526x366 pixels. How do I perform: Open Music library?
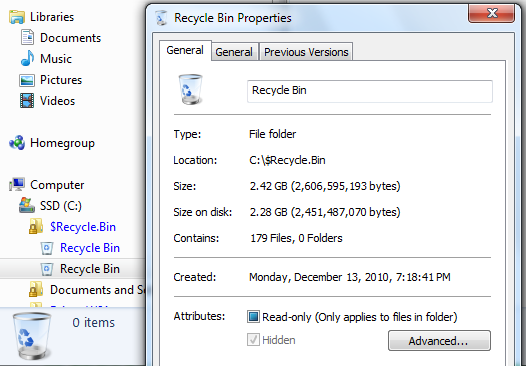click(56, 59)
